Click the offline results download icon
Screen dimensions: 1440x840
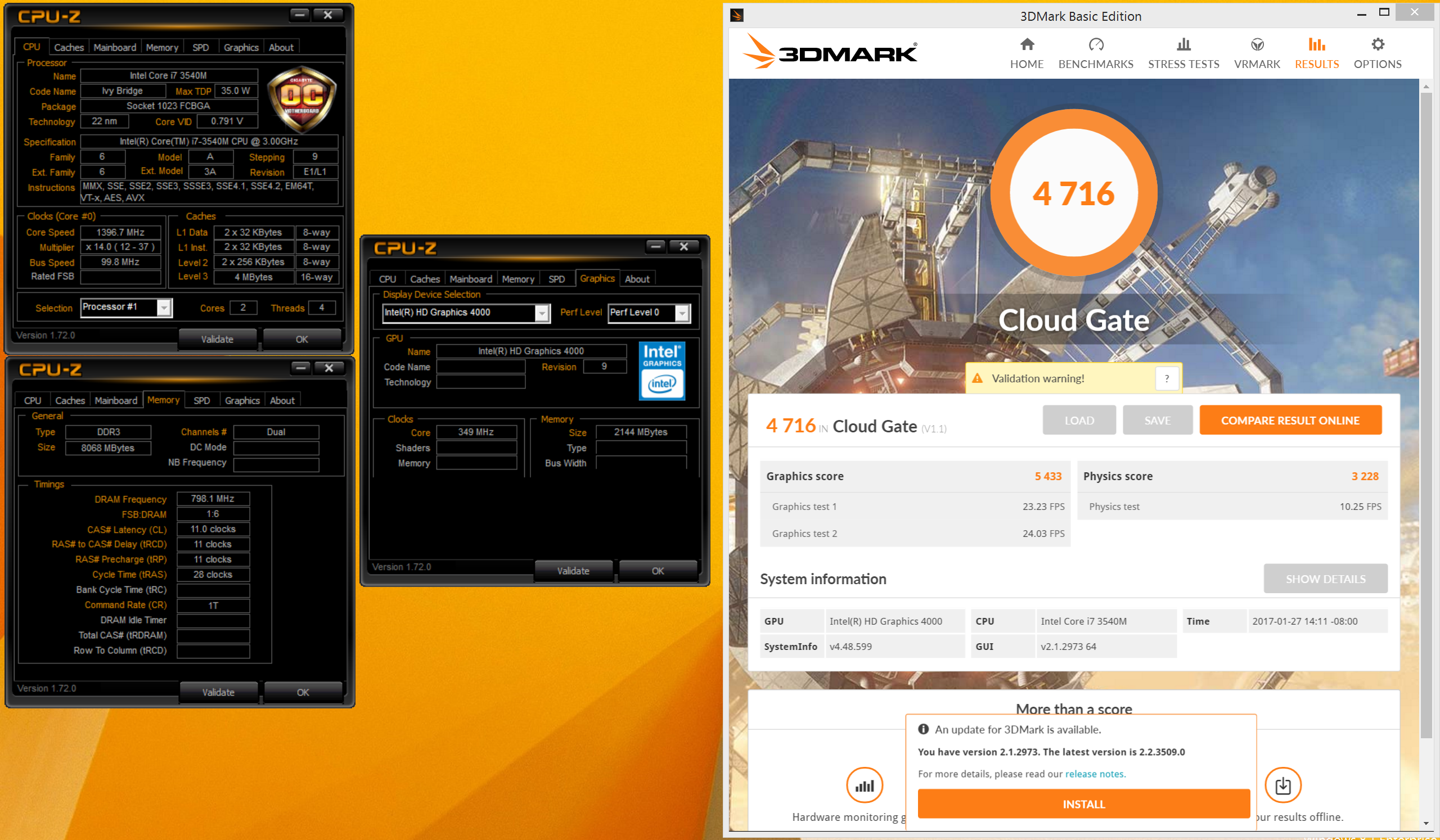click(x=1282, y=785)
